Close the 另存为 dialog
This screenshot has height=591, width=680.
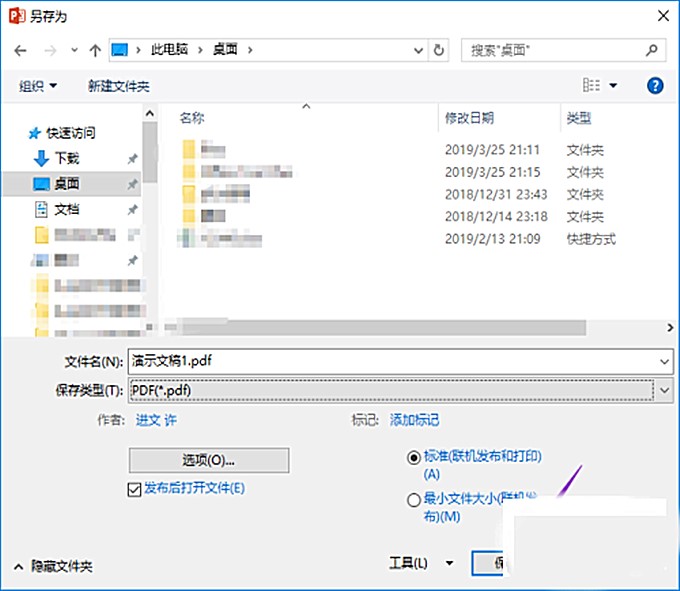[663, 16]
